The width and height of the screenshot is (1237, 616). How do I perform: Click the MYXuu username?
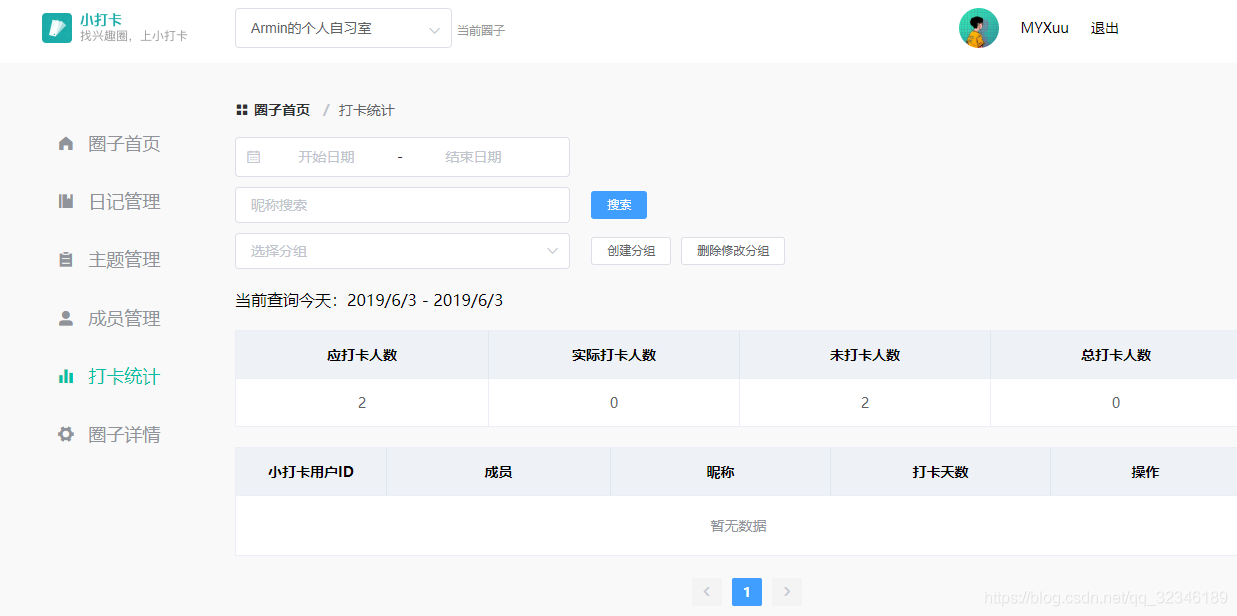pos(1044,28)
